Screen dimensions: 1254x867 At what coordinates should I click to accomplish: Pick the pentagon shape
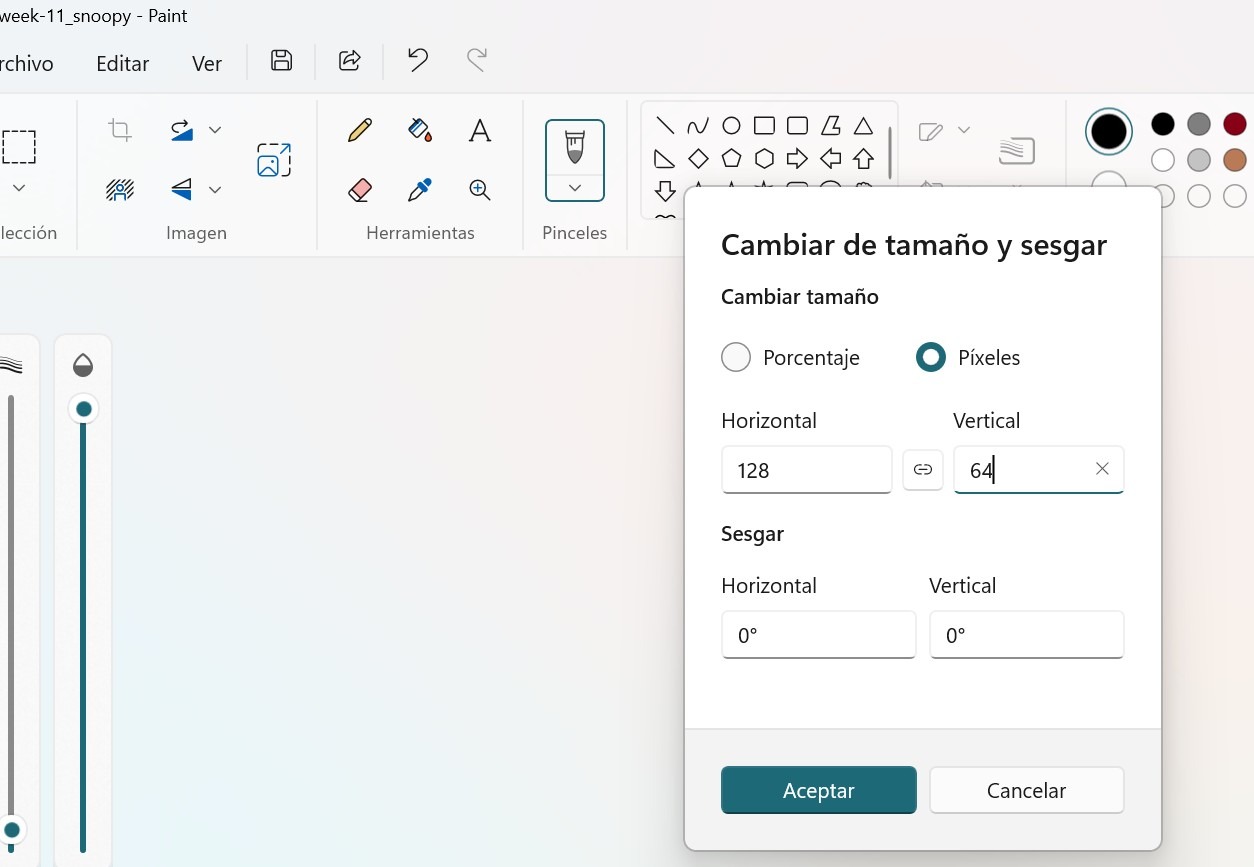point(731,158)
